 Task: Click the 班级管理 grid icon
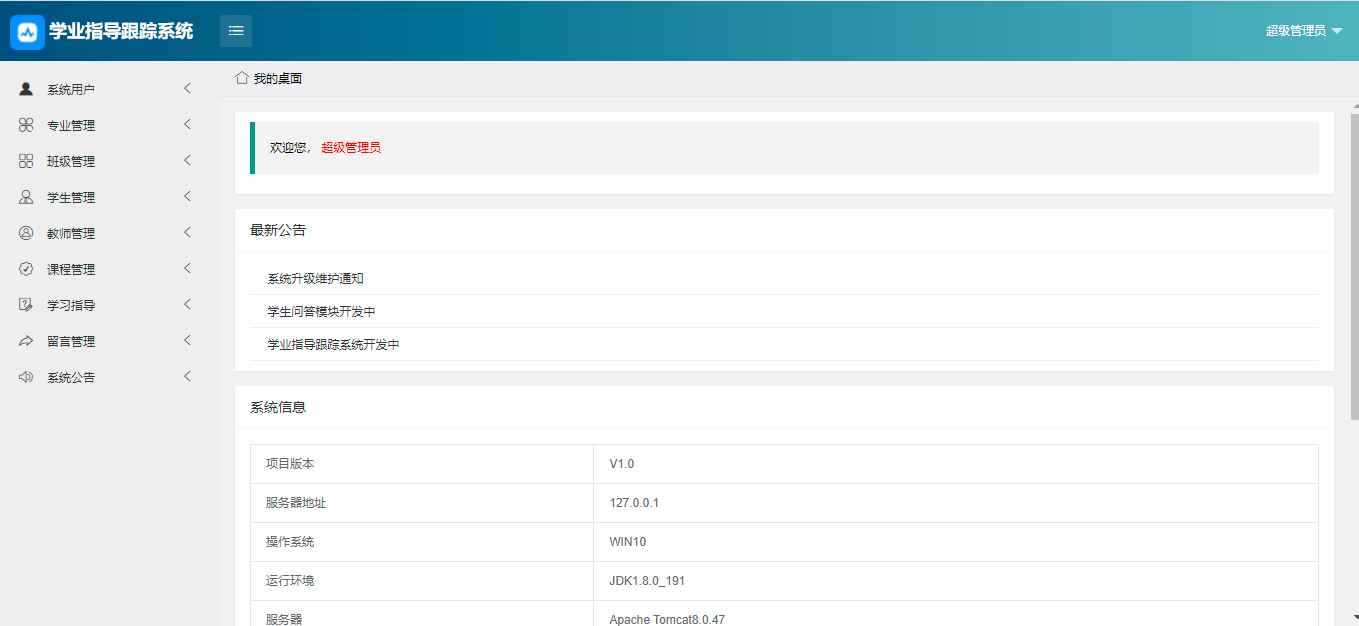26,161
